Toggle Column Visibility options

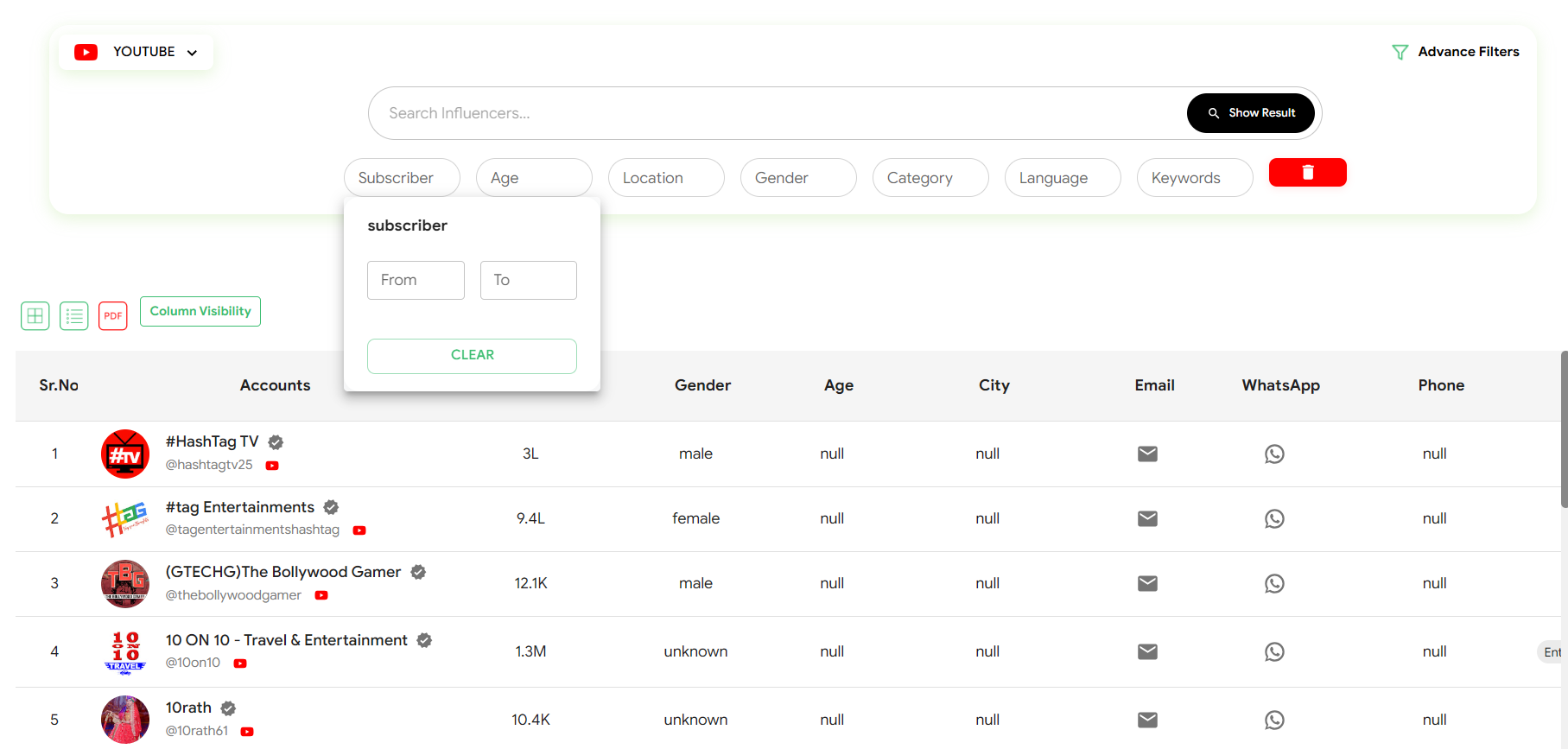point(200,312)
